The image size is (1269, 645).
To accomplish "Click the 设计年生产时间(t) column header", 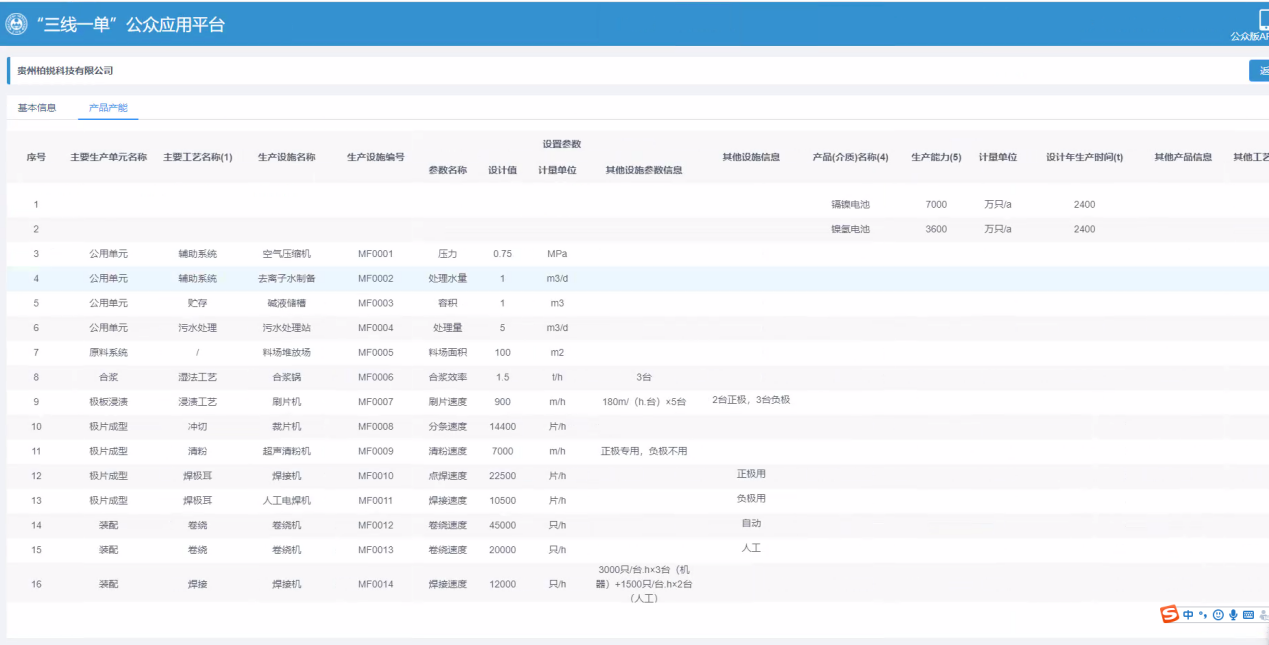I will (x=1084, y=157).
